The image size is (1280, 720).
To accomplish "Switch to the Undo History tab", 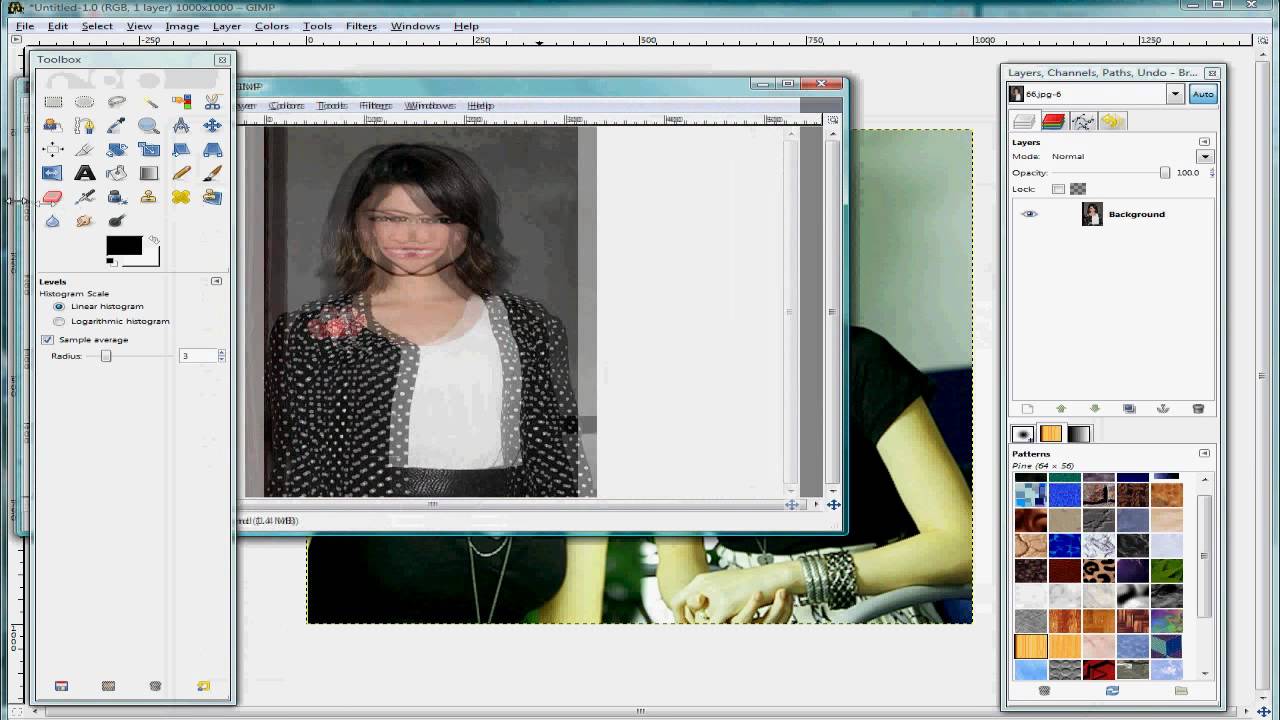I will pyautogui.click(x=1113, y=121).
